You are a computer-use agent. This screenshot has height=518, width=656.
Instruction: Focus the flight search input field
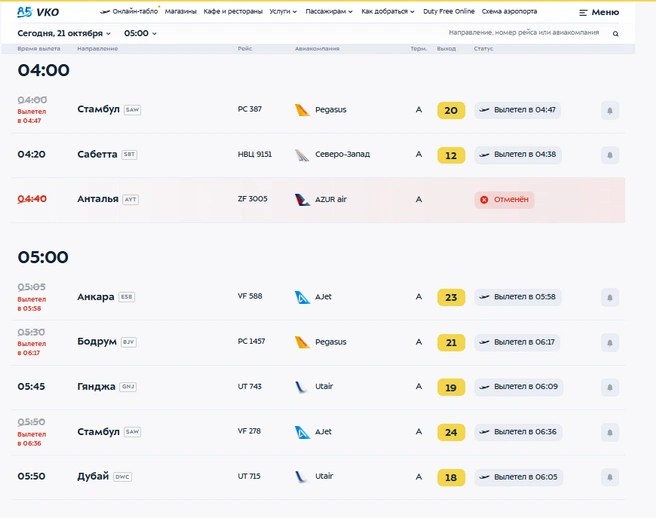coord(524,33)
